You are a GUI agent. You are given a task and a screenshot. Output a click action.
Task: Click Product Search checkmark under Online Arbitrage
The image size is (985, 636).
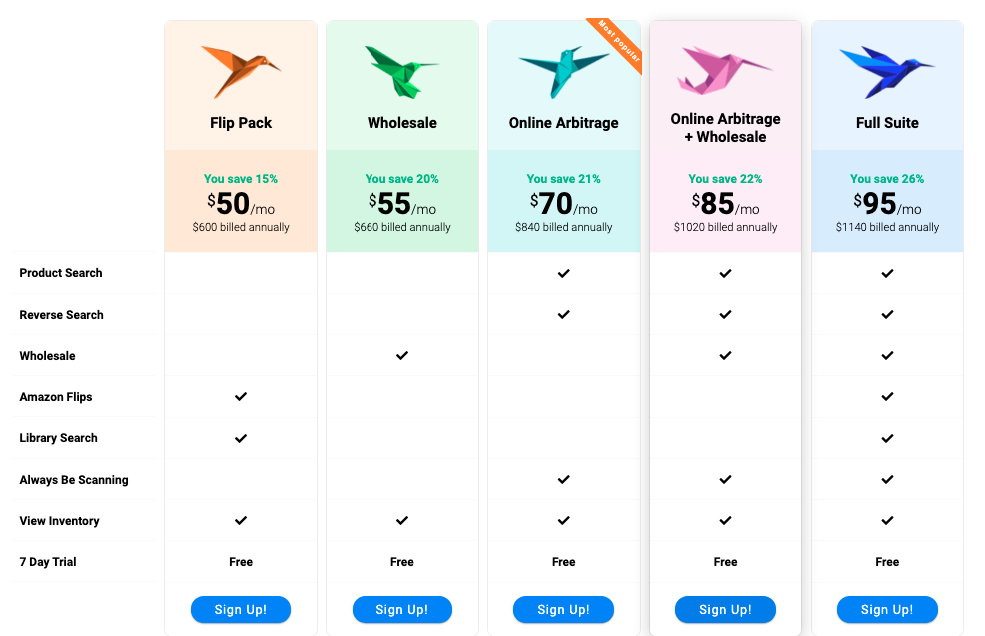(x=563, y=273)
